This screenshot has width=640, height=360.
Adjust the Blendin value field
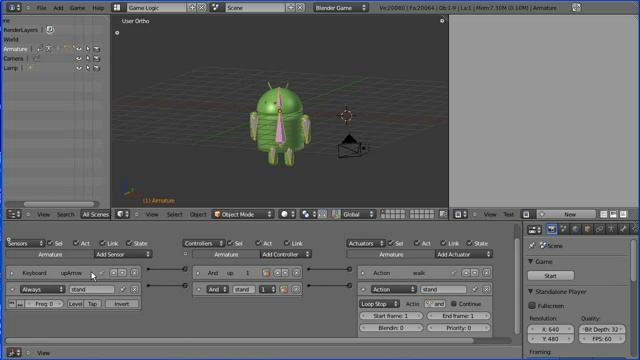pyautogui.click(x=391, y=328)
